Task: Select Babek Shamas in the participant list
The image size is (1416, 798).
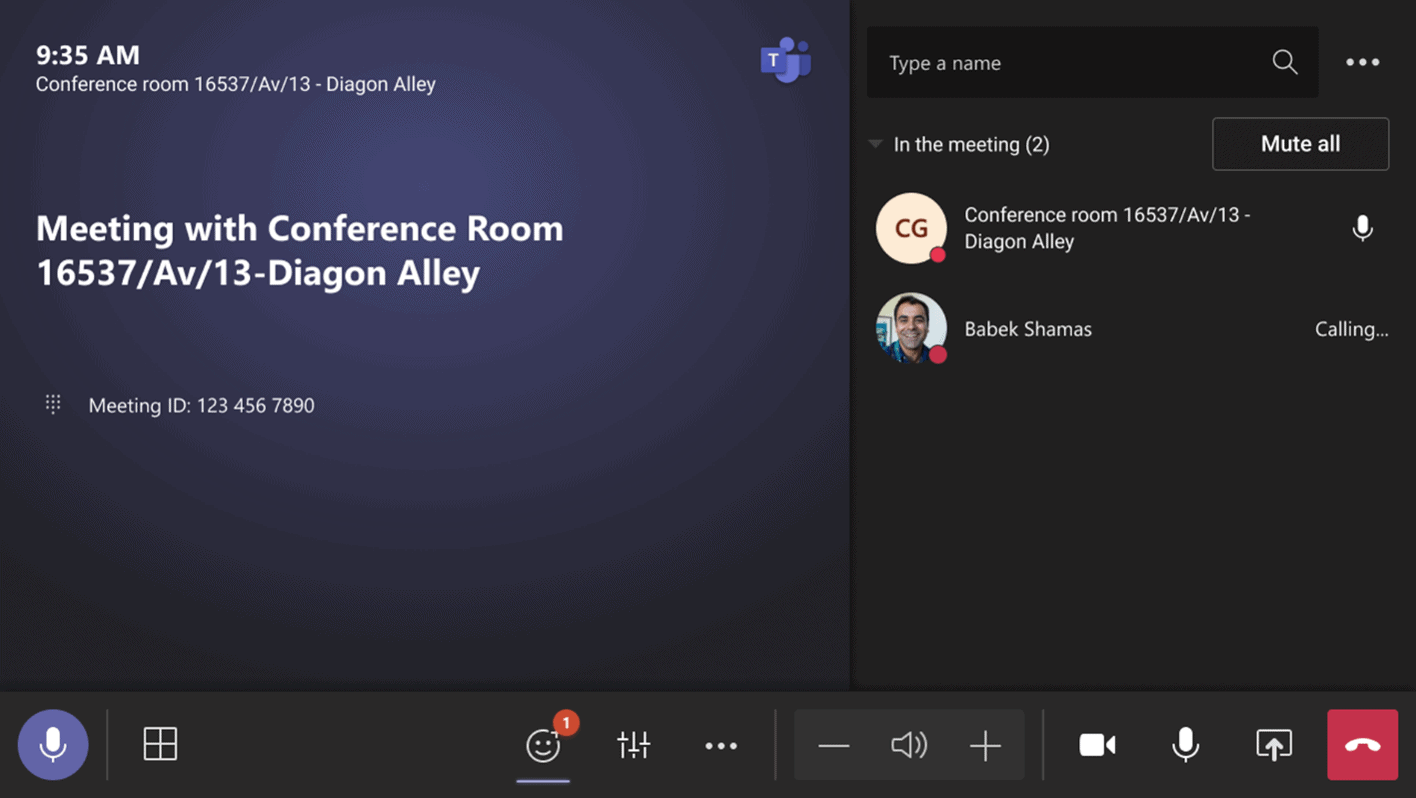Action: tap(1028, 328)
